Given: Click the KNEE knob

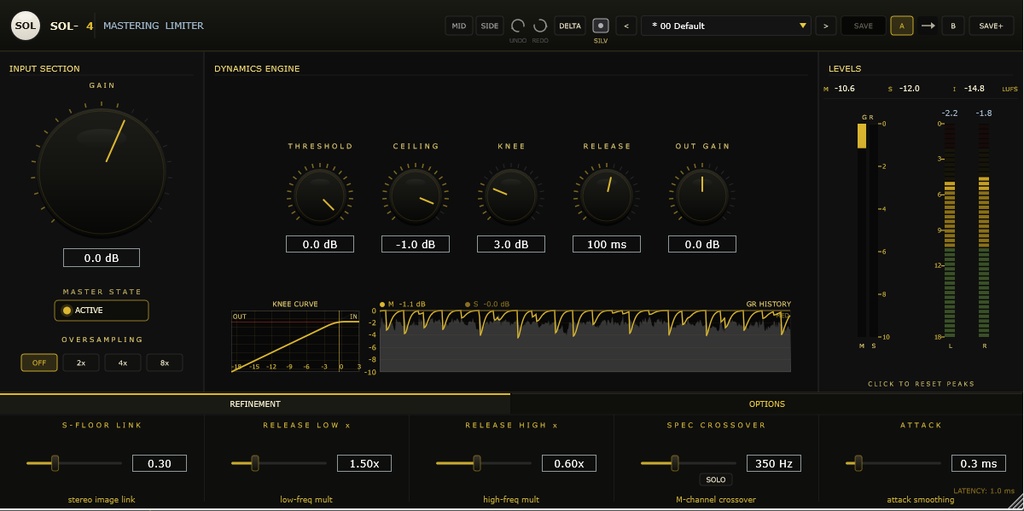Looking at the screenshot, I should click(x=511, y=195).
